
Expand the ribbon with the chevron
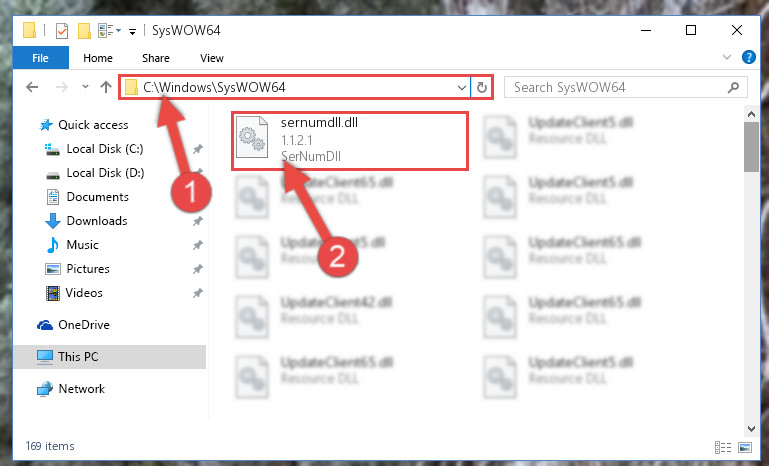(x=727, y=57)
